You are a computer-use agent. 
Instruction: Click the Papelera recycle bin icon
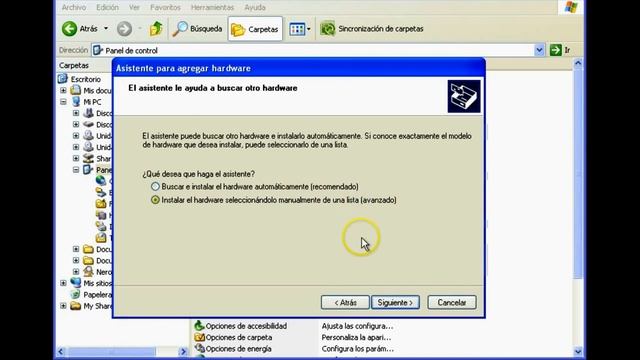(76, 294)
